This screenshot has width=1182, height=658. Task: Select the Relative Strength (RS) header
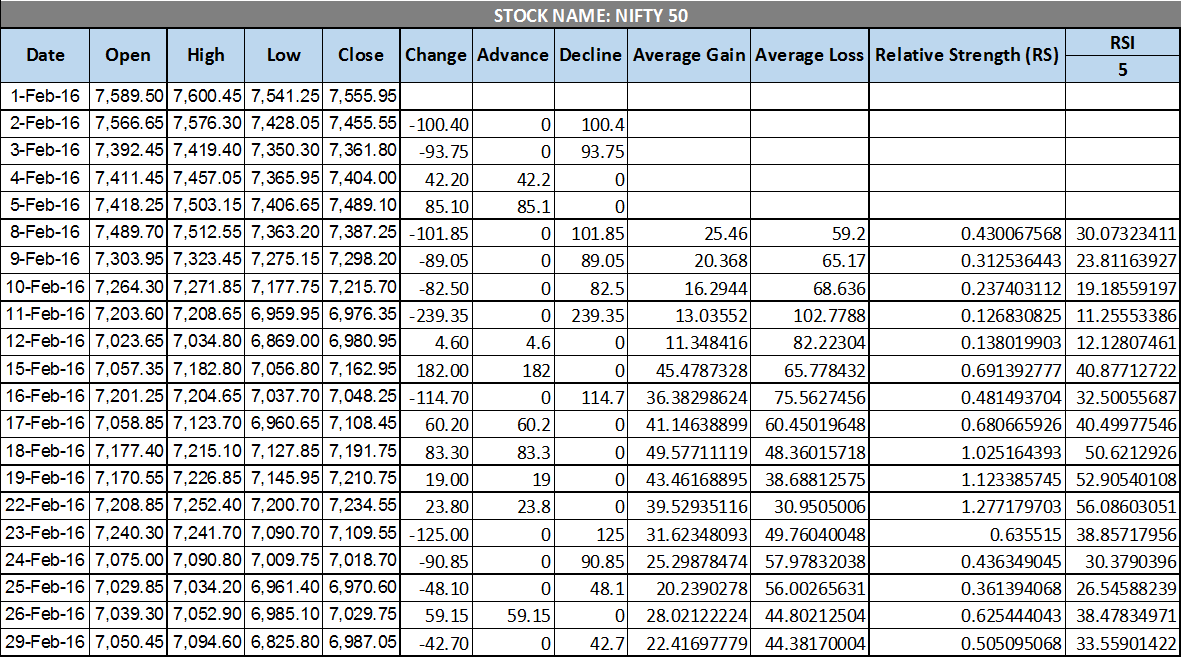[x=967, y=55]
